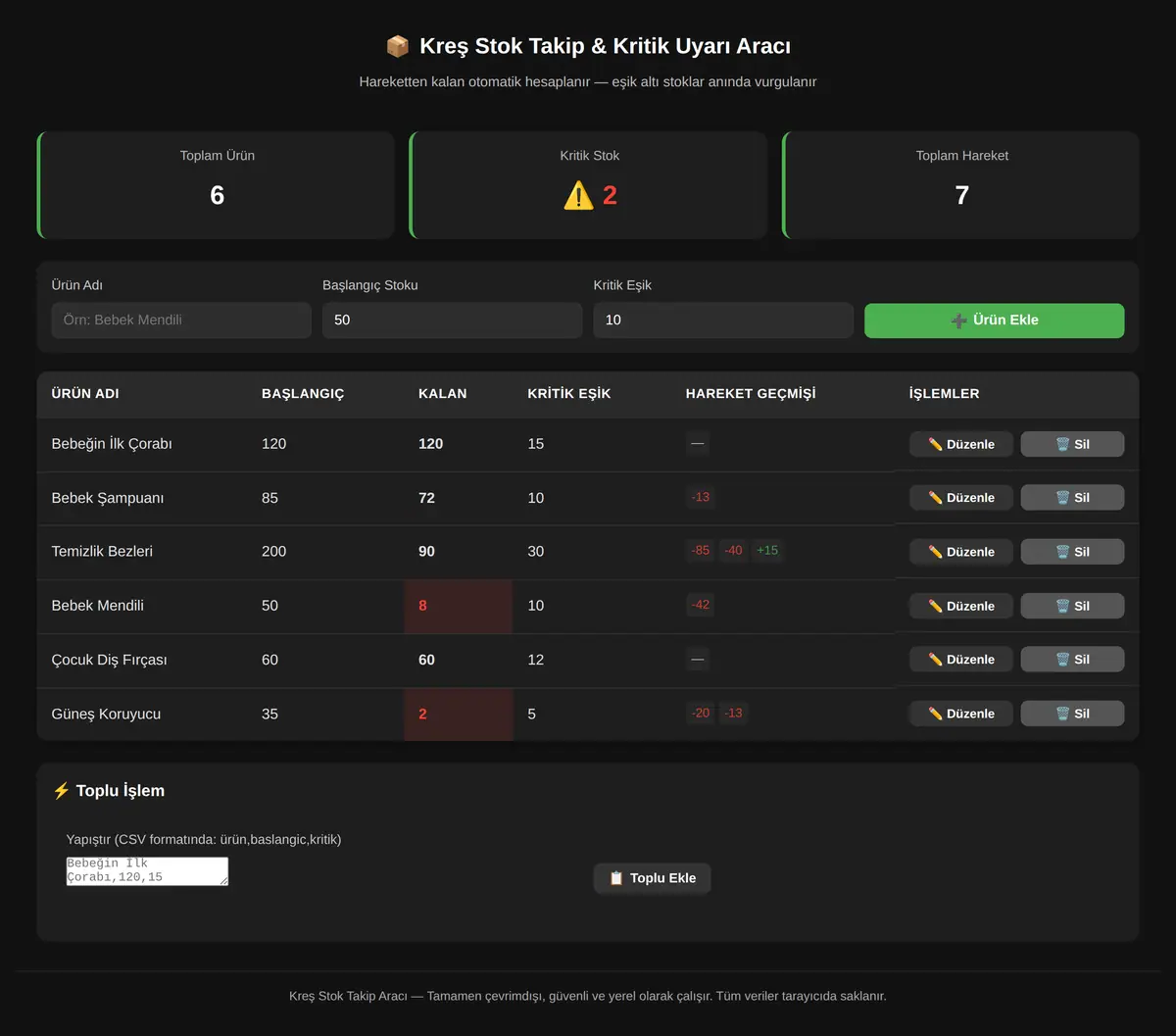Click the Toplam Ürün summary card
The image size is (1176, 1036).
coord(216,185)
